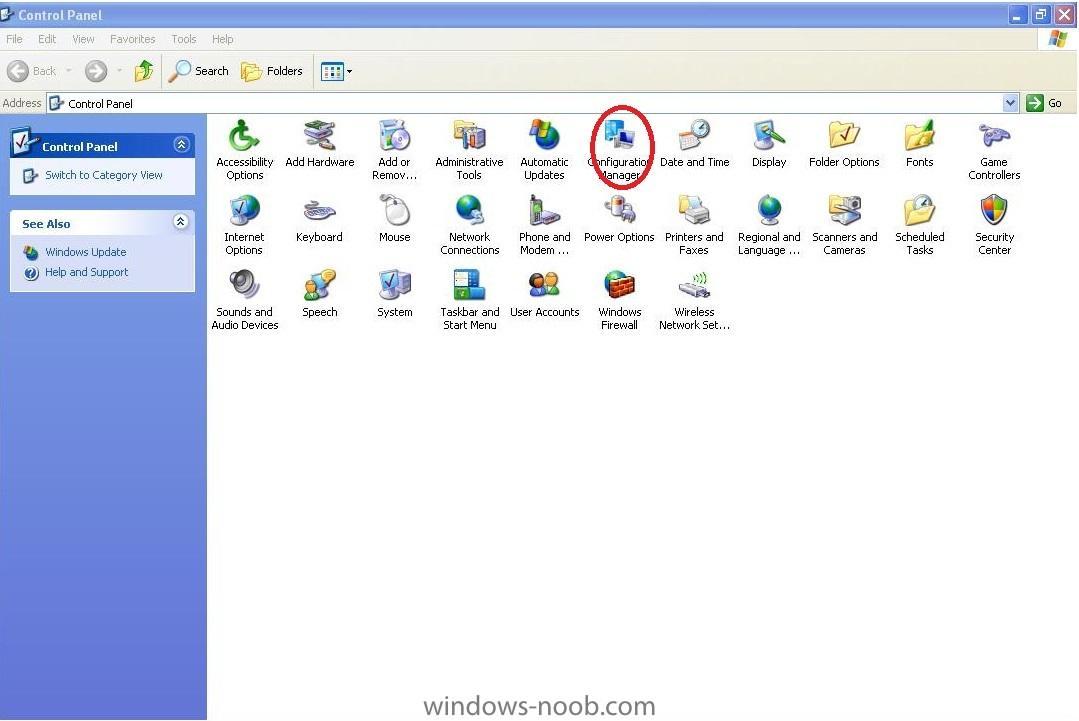1079x721 pixels.
Task: Open Date and Time applet
Action: [x=694, y=144]
